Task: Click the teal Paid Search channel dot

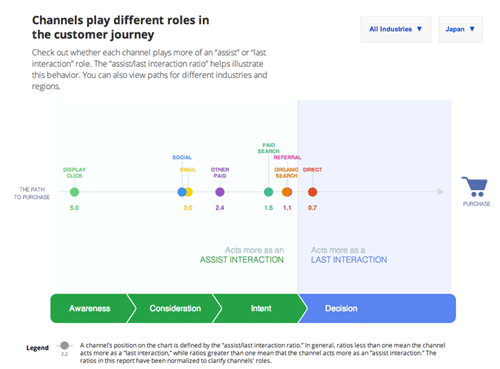Action: [x=268, y=192]
